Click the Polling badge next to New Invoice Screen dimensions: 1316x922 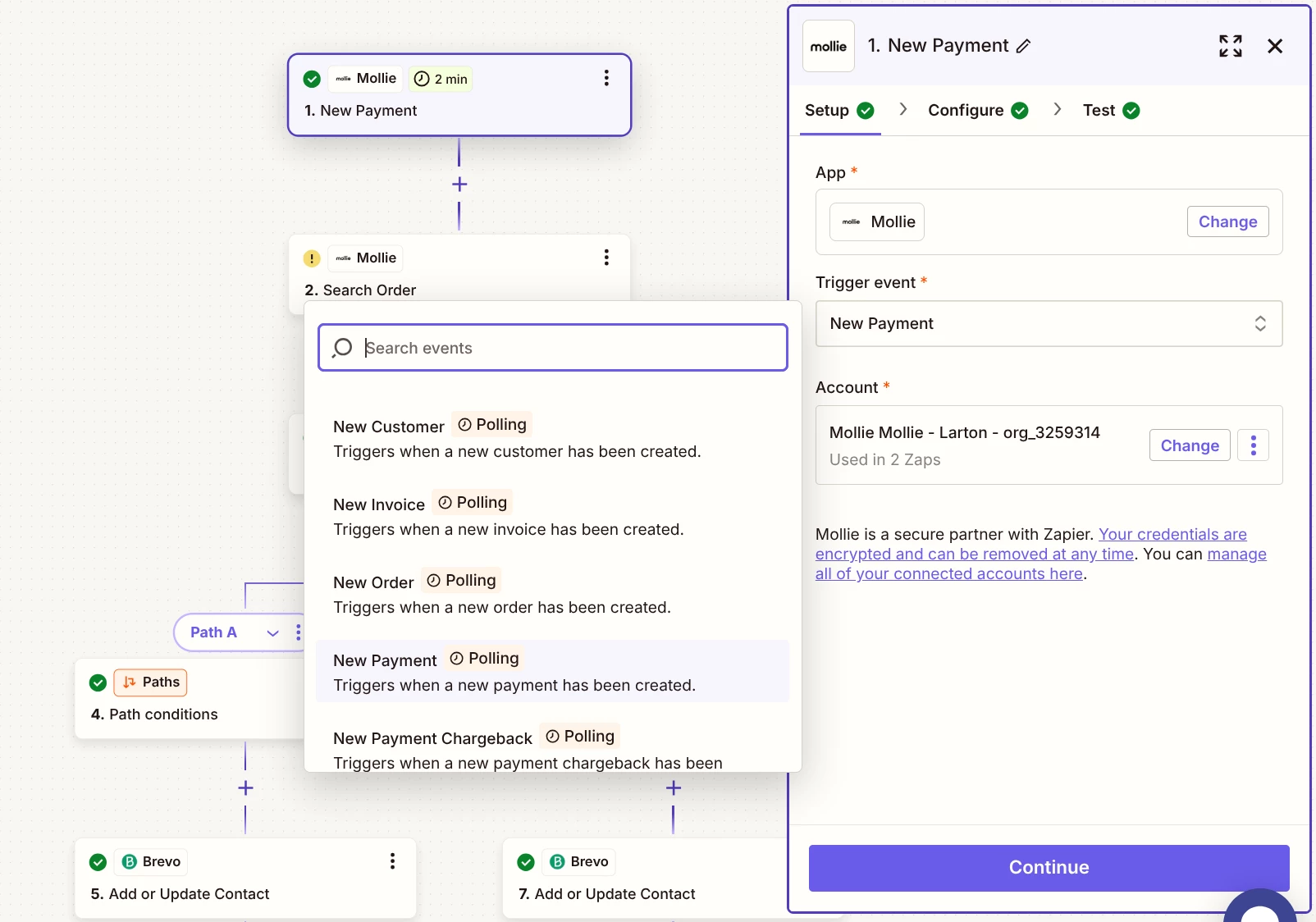473,502
